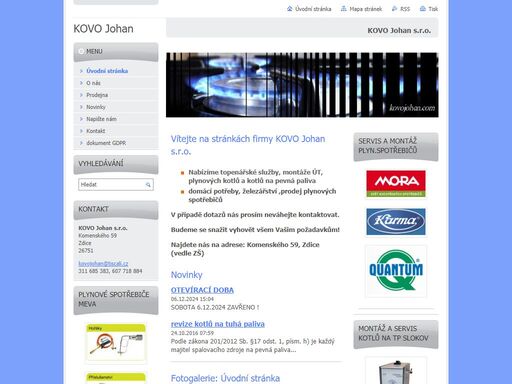Image resolution: width=512 pixels, height=384 pixels.
Task: Open the Quantum brand logo
Action: [x=396, y=271]
